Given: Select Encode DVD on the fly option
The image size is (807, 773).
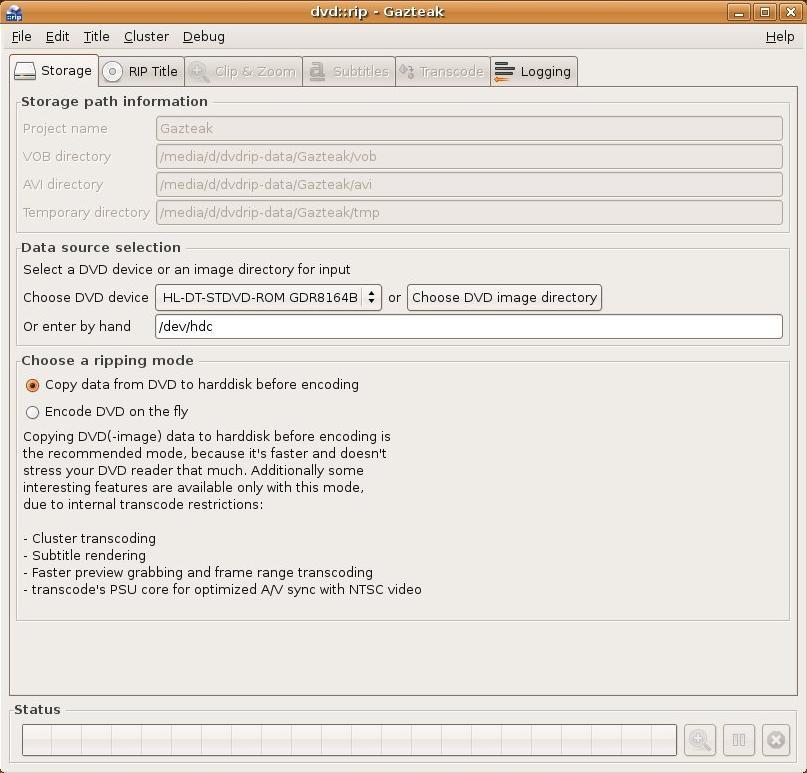Looking at the screenshot, I should tap(107, 412).
